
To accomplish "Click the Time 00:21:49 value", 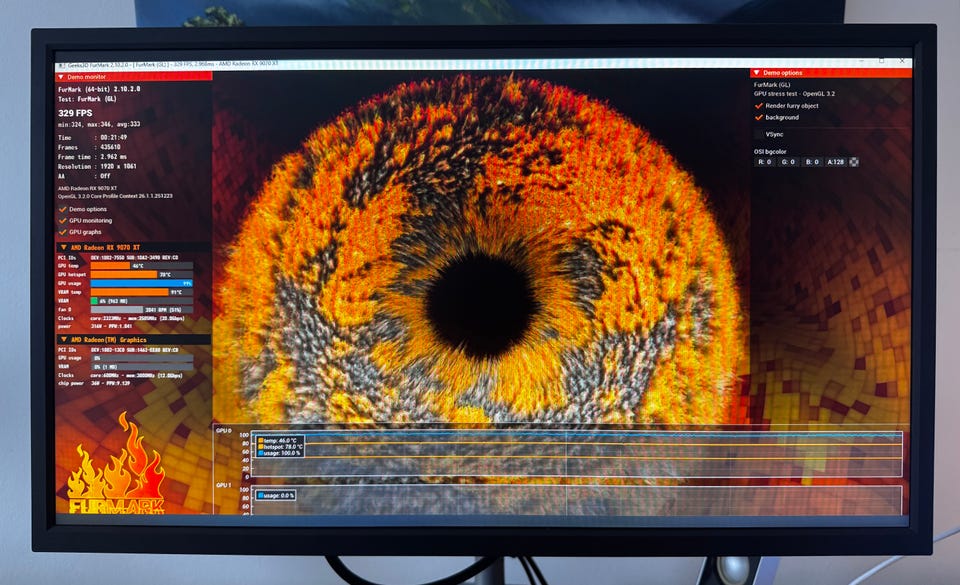I will [114, 138].
